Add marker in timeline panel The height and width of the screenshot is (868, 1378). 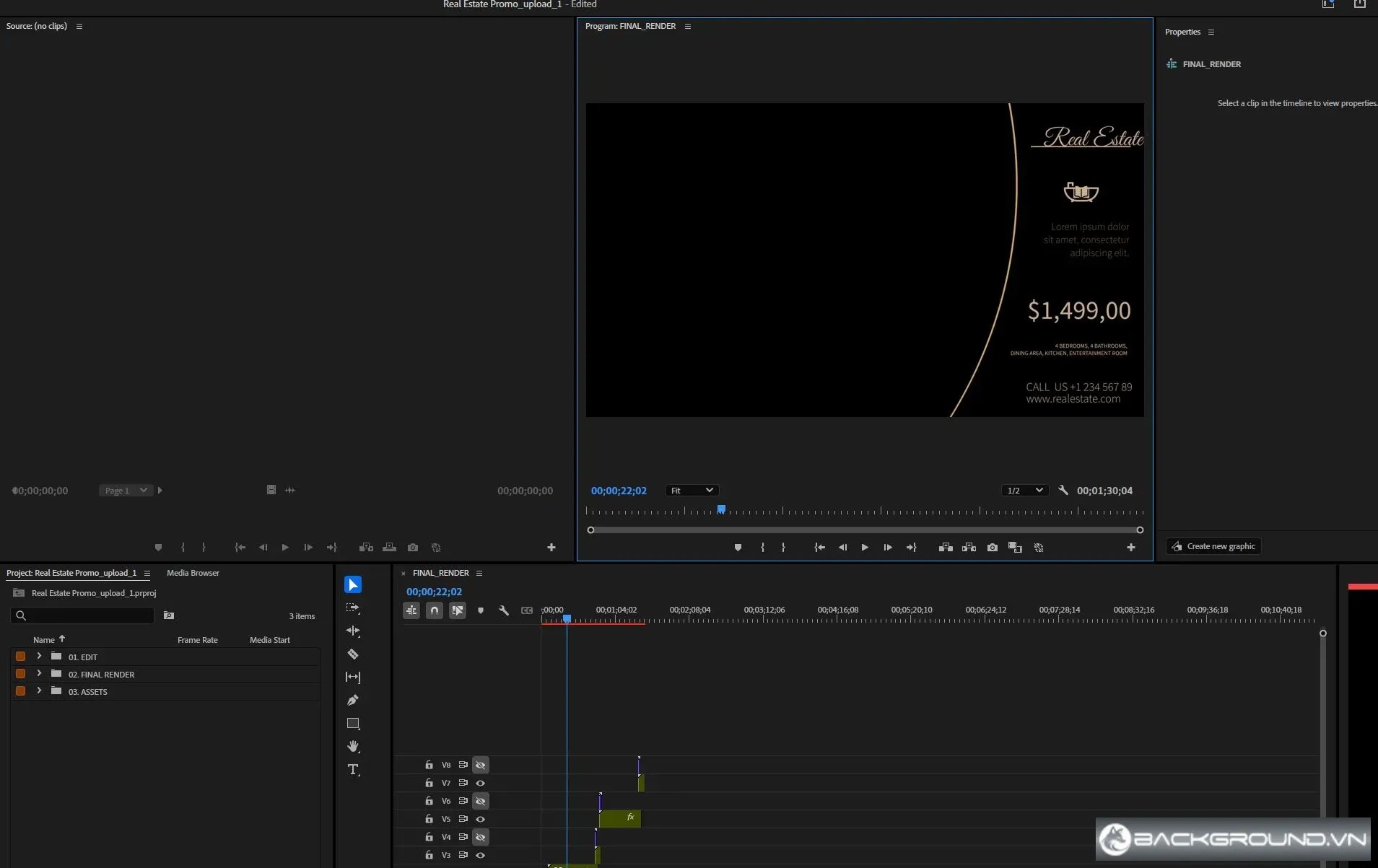coord(481,610)
